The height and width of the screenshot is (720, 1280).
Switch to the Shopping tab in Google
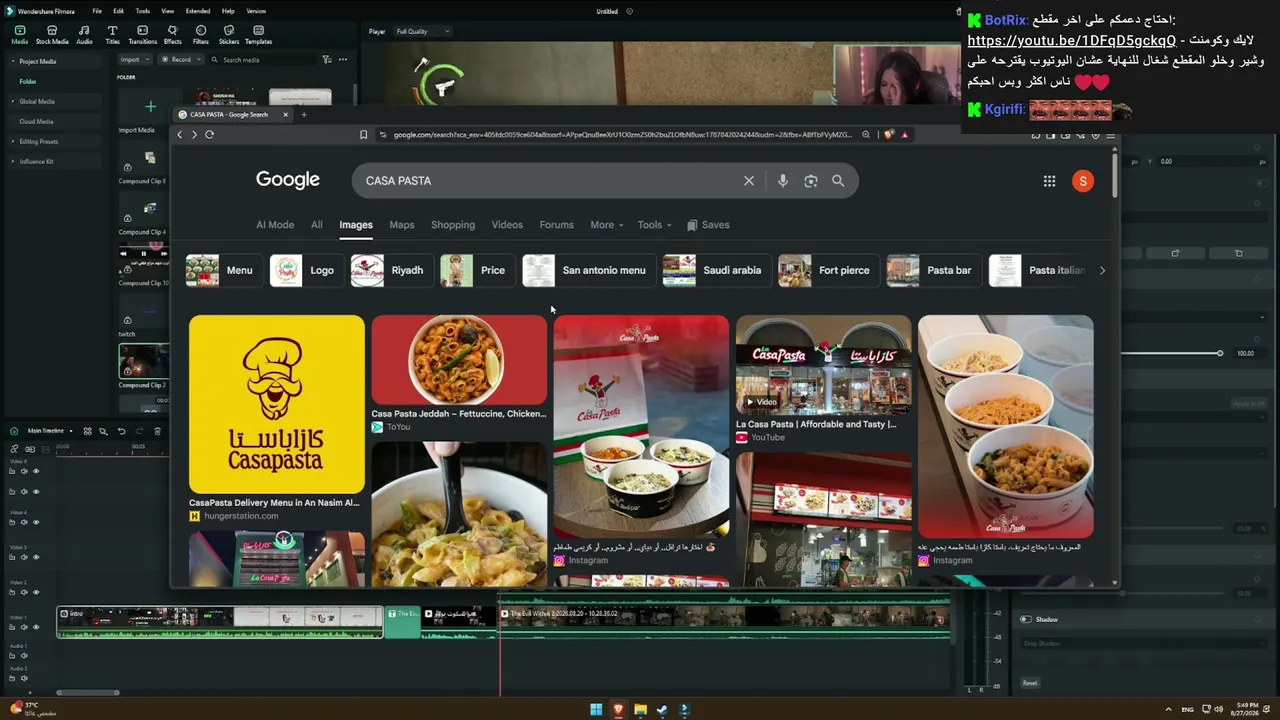click(453, 225)
